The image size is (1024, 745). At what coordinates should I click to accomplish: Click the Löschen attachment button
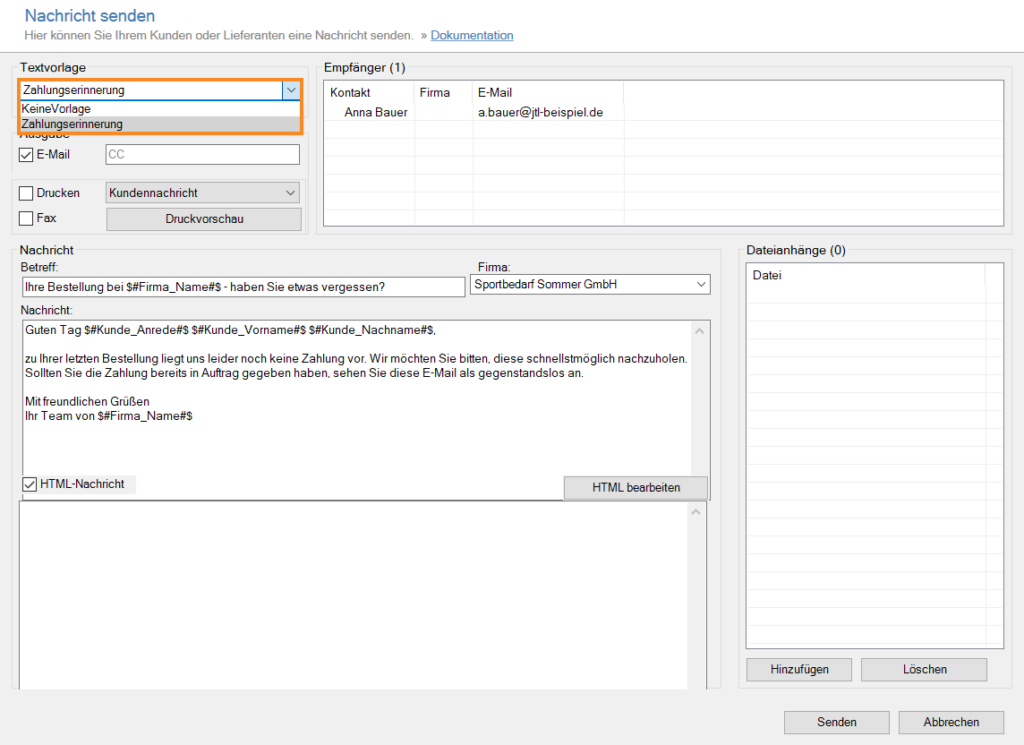coord(923,669)
